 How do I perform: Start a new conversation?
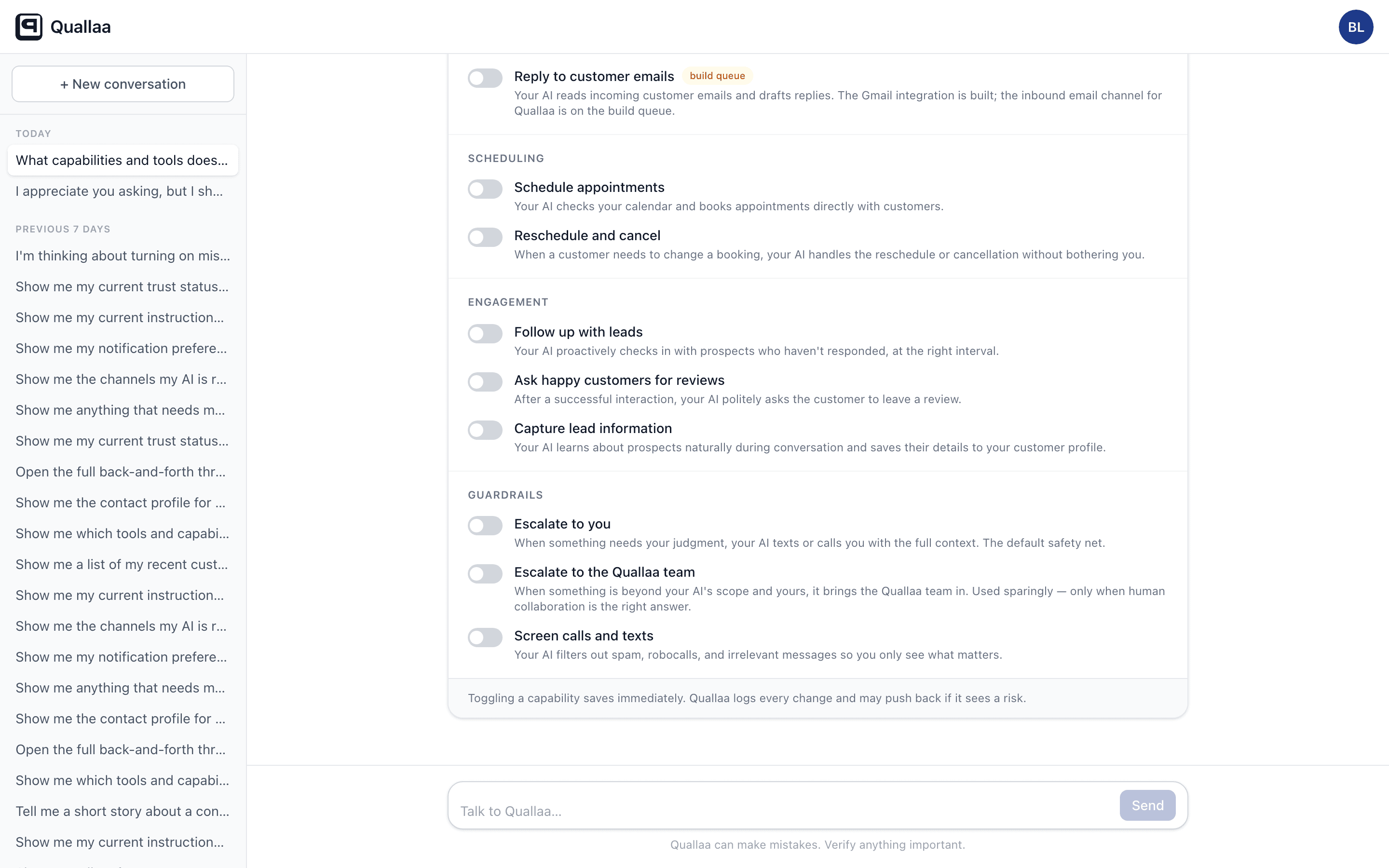tap(122, 84)
